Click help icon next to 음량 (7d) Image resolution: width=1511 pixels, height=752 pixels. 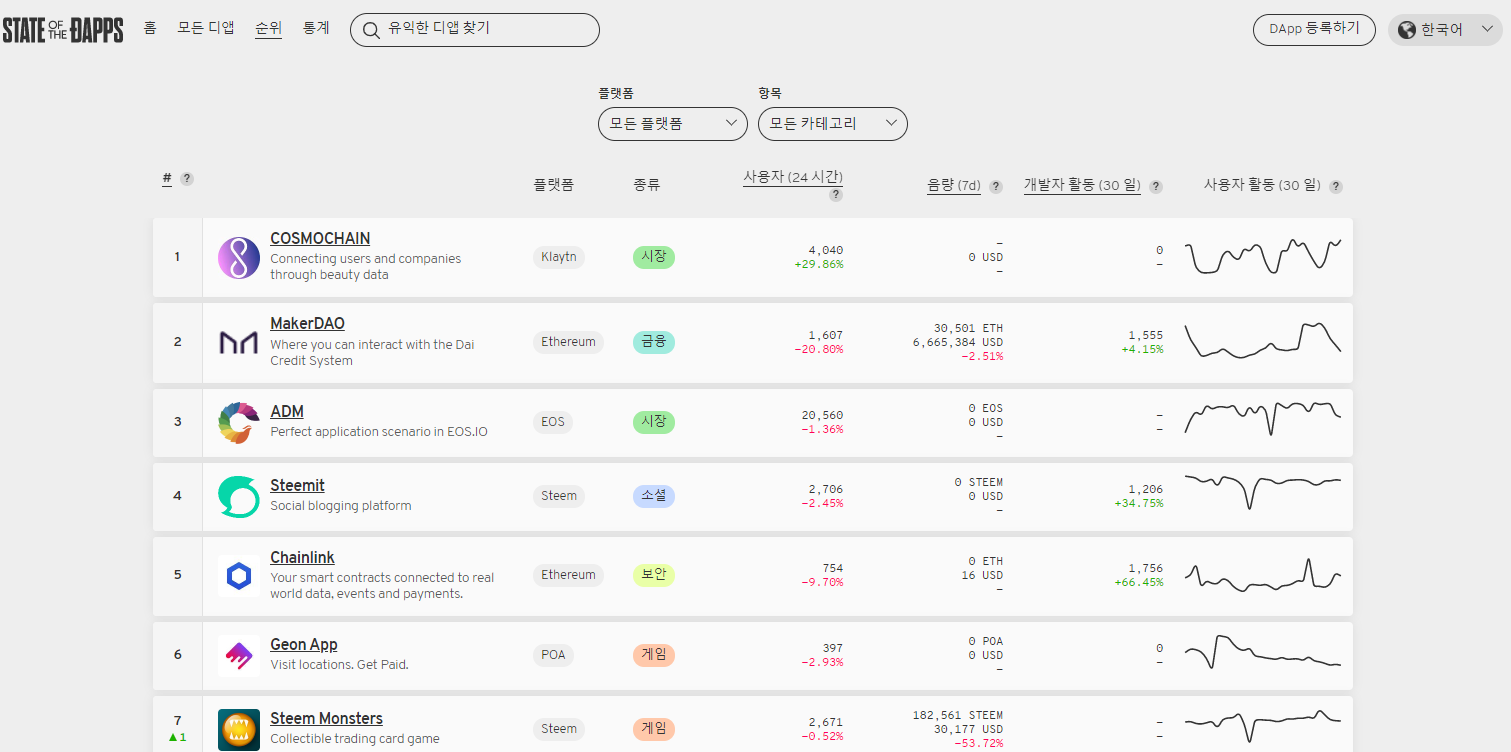coord(996,187)
